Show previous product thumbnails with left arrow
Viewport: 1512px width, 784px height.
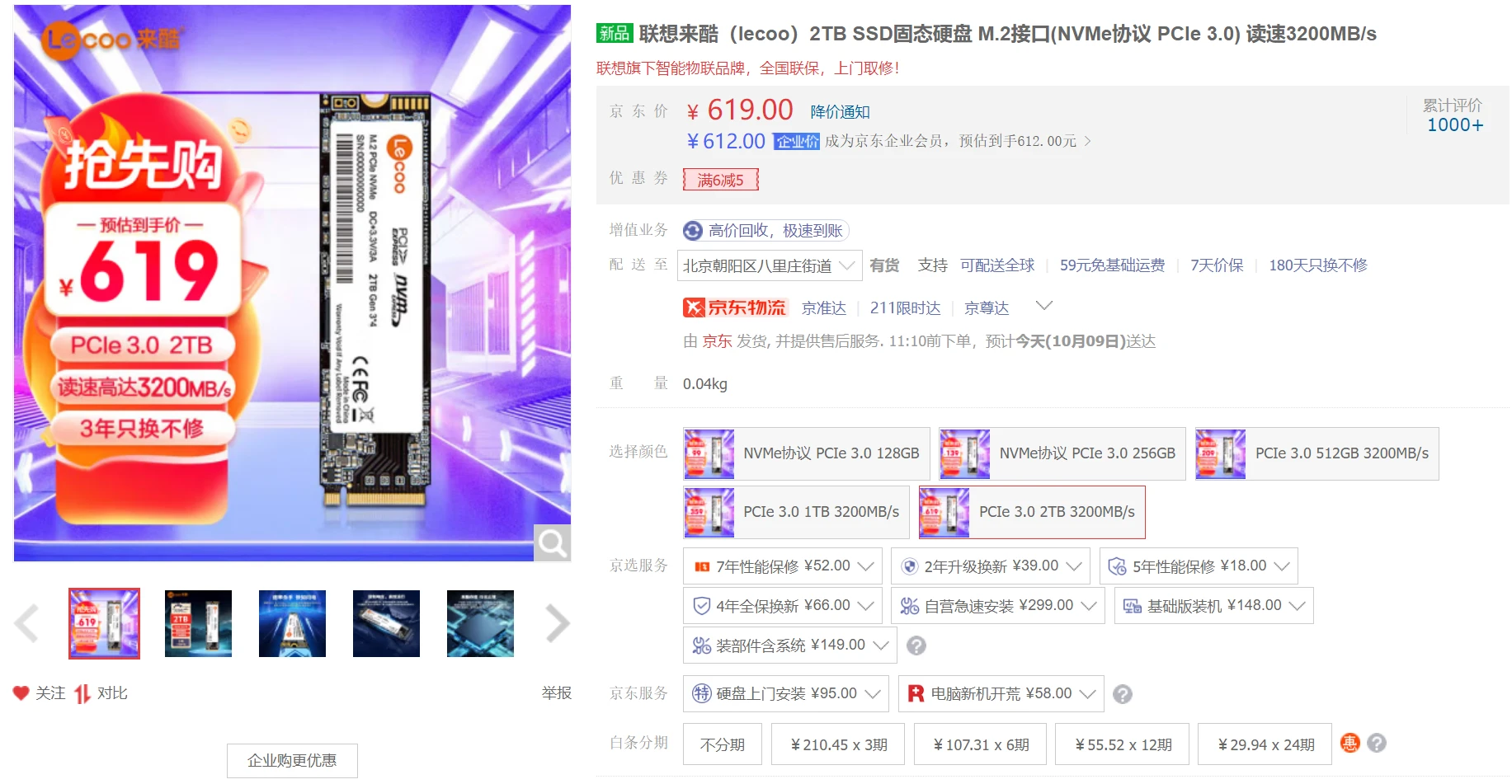click(27, 623)
